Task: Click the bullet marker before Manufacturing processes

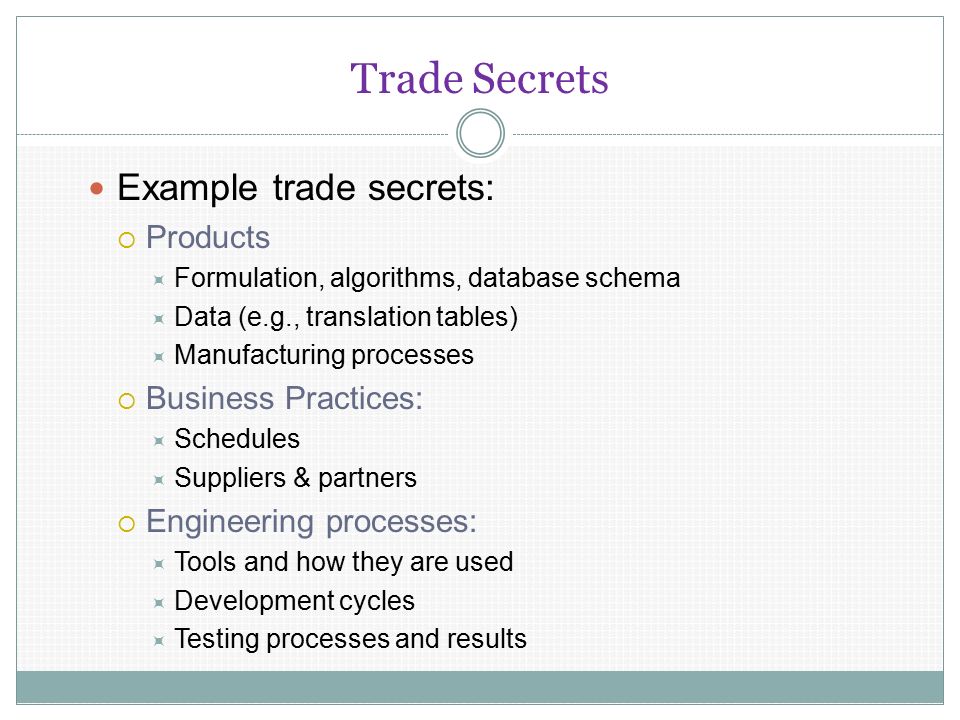Action: click(x=159, y=357)
